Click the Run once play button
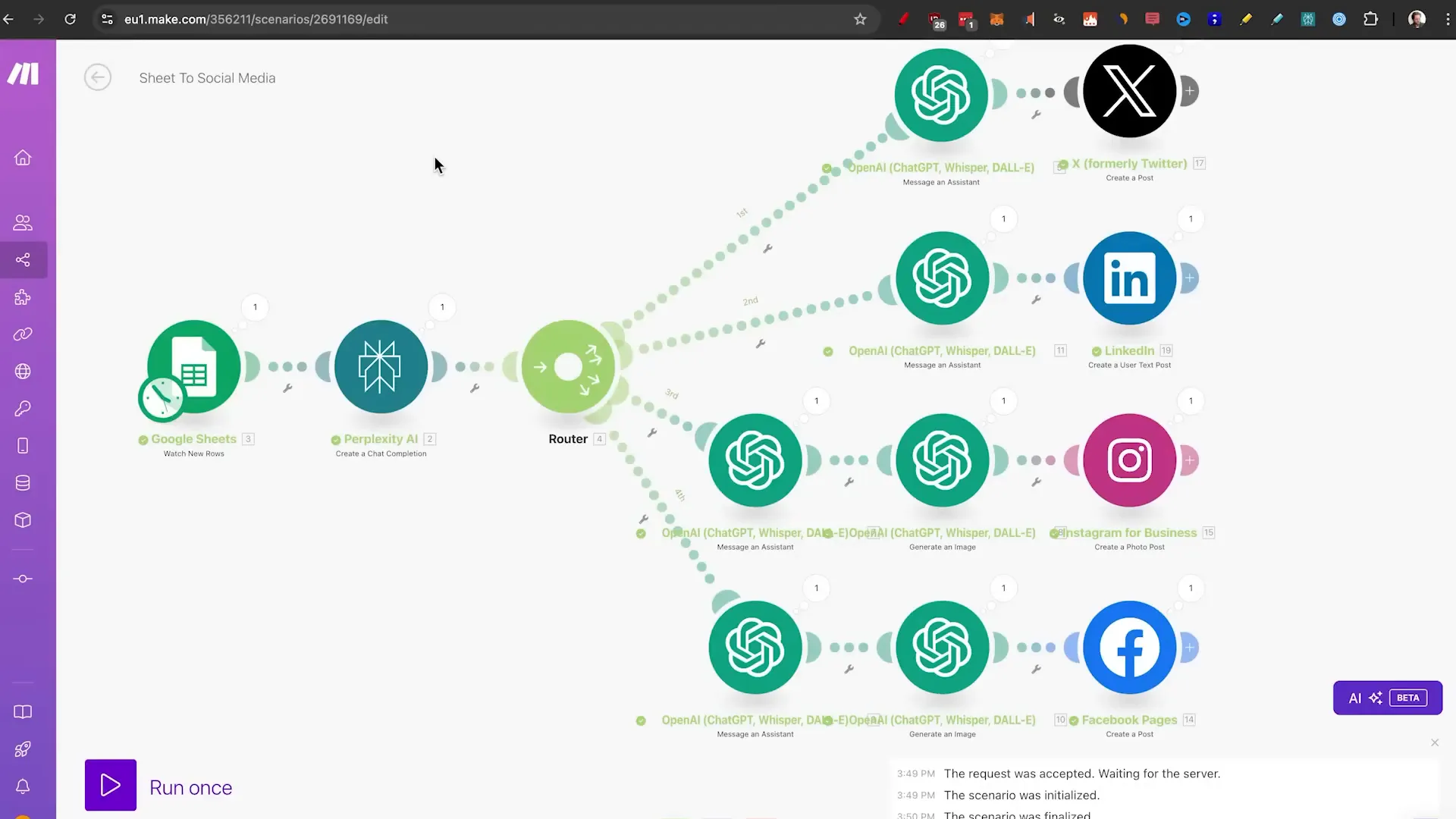 pyautogui.click(x=111, y=785)
